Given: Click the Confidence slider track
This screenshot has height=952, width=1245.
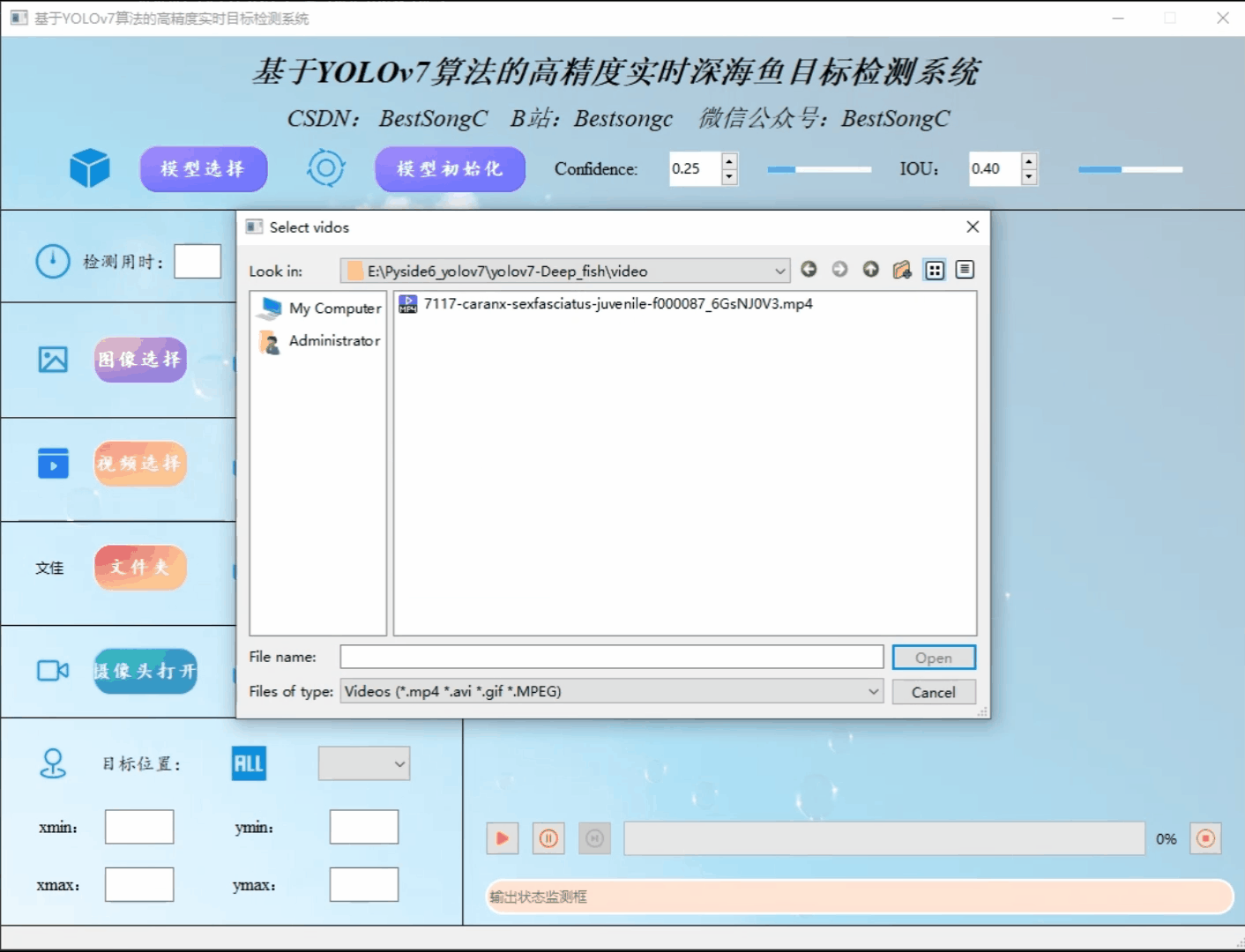Looking at the screenshot, I should pos(819,169).
